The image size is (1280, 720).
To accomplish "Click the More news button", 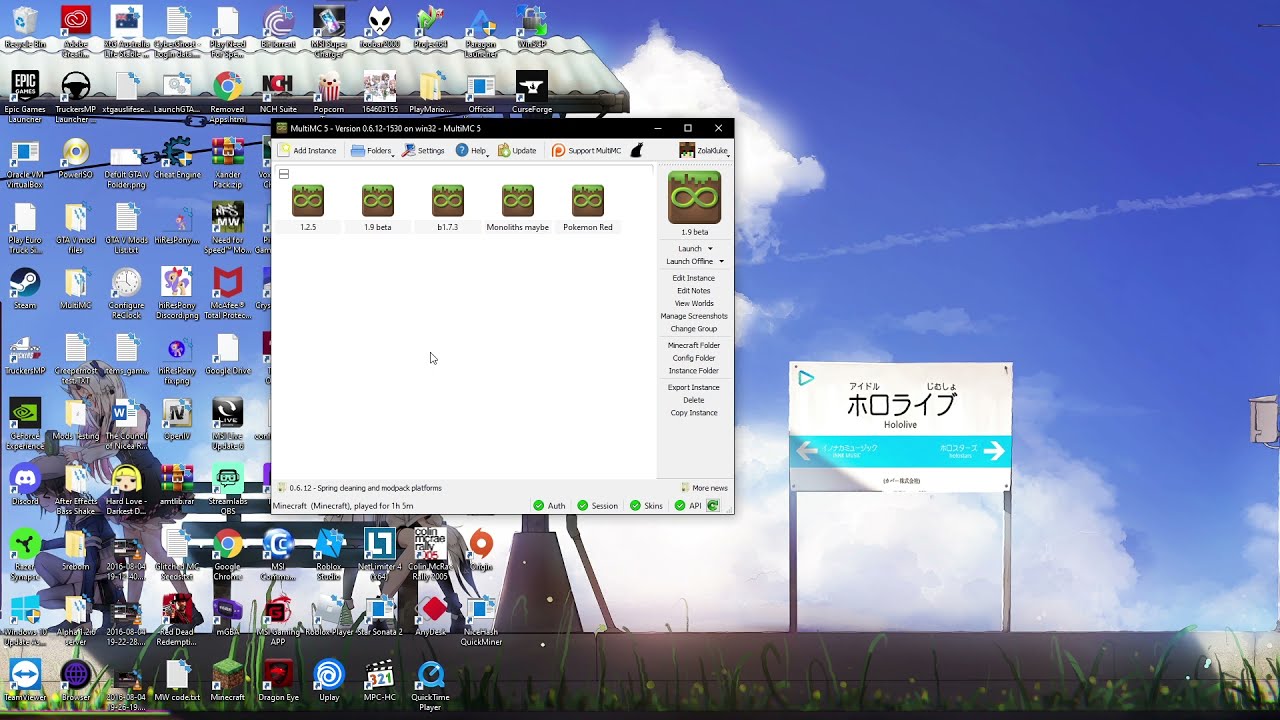I will click(x=704, y=488).
